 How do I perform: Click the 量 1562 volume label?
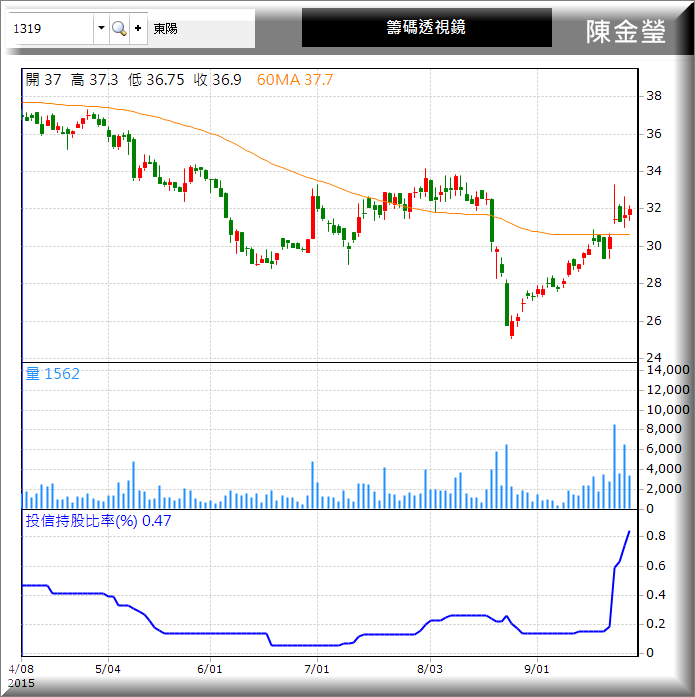tap(52, 374)
